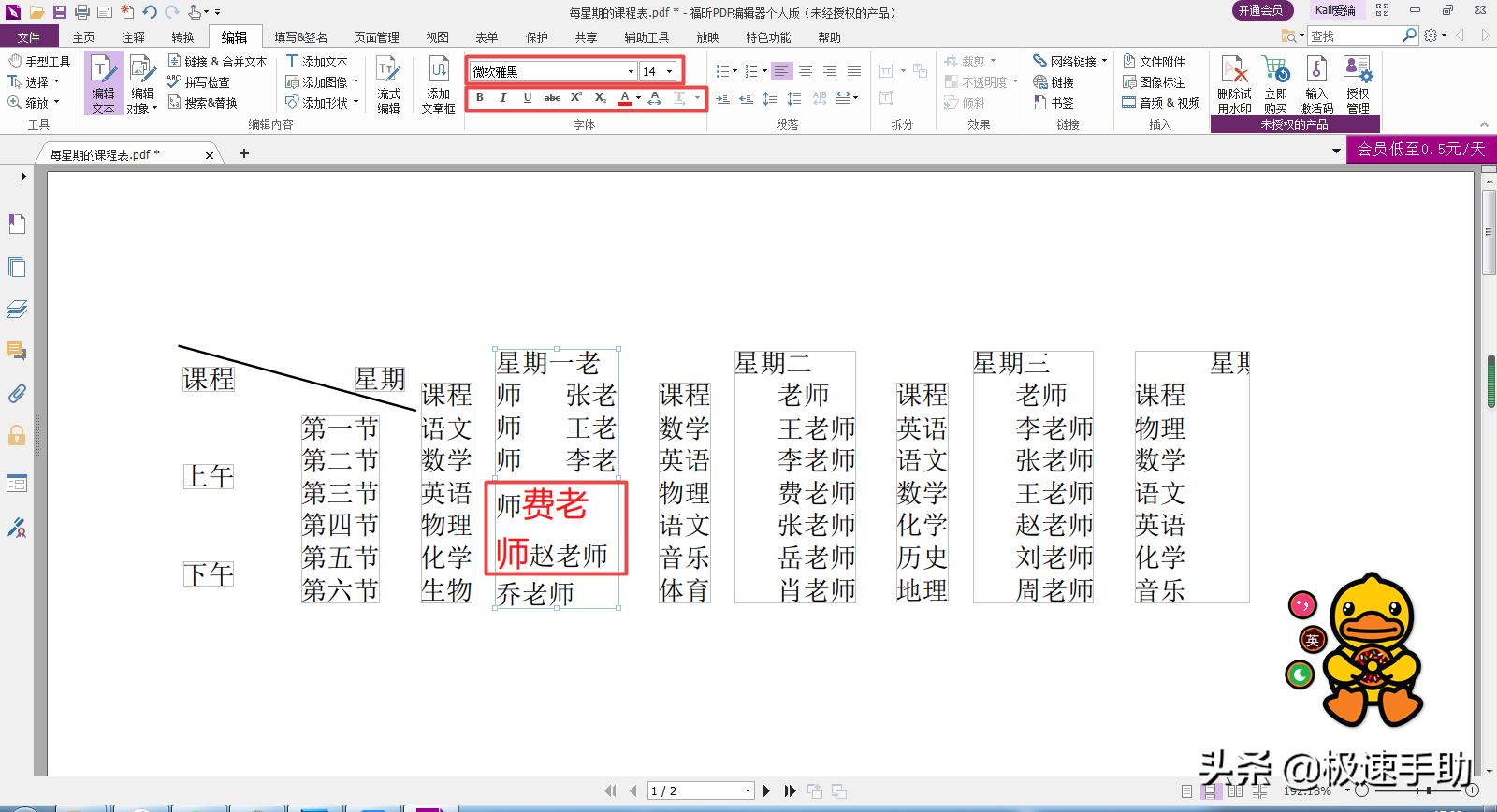The image size is (1497, 812).
Task: Click in the Find (查找) search field
Action: (1356, 36)
